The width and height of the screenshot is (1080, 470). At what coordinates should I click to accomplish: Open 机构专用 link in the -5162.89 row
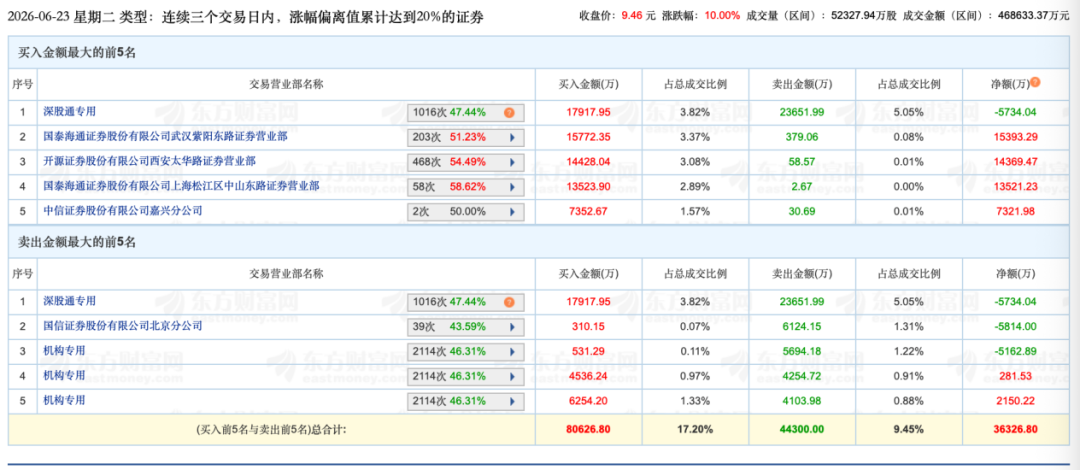click(x=65, y=351)
